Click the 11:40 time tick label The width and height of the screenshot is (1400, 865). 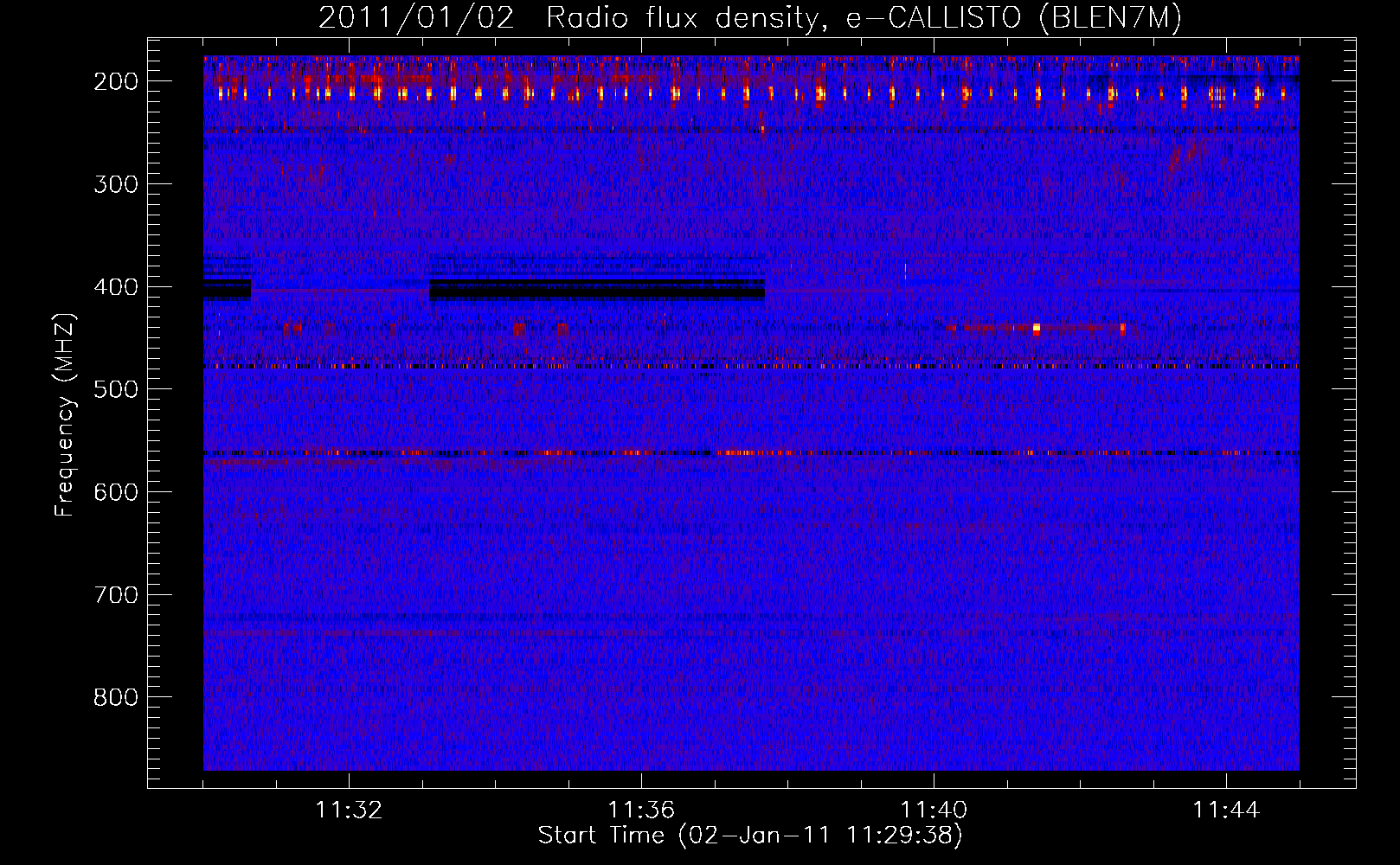click(x=934, y=810)
